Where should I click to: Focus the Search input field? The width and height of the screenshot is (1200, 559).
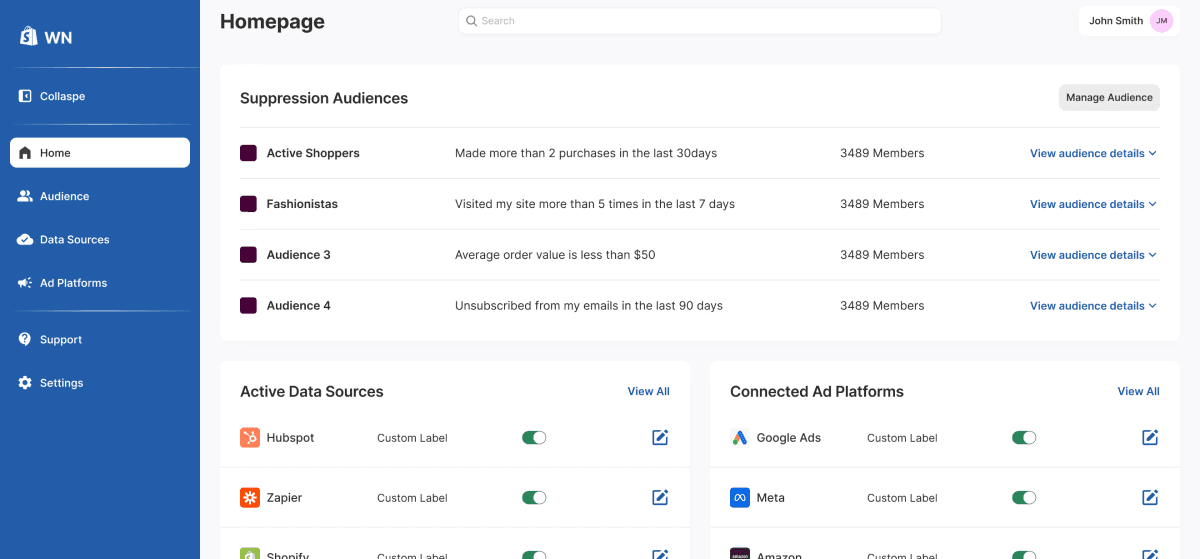[700, 21]
